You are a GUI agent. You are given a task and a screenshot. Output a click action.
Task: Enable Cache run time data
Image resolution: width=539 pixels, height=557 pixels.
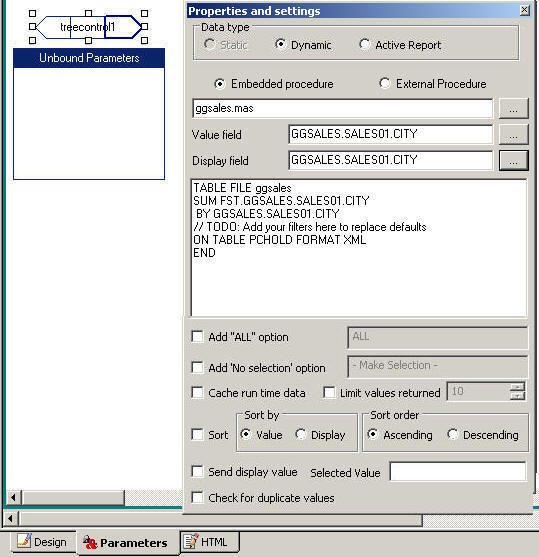(x=197, y=393)
